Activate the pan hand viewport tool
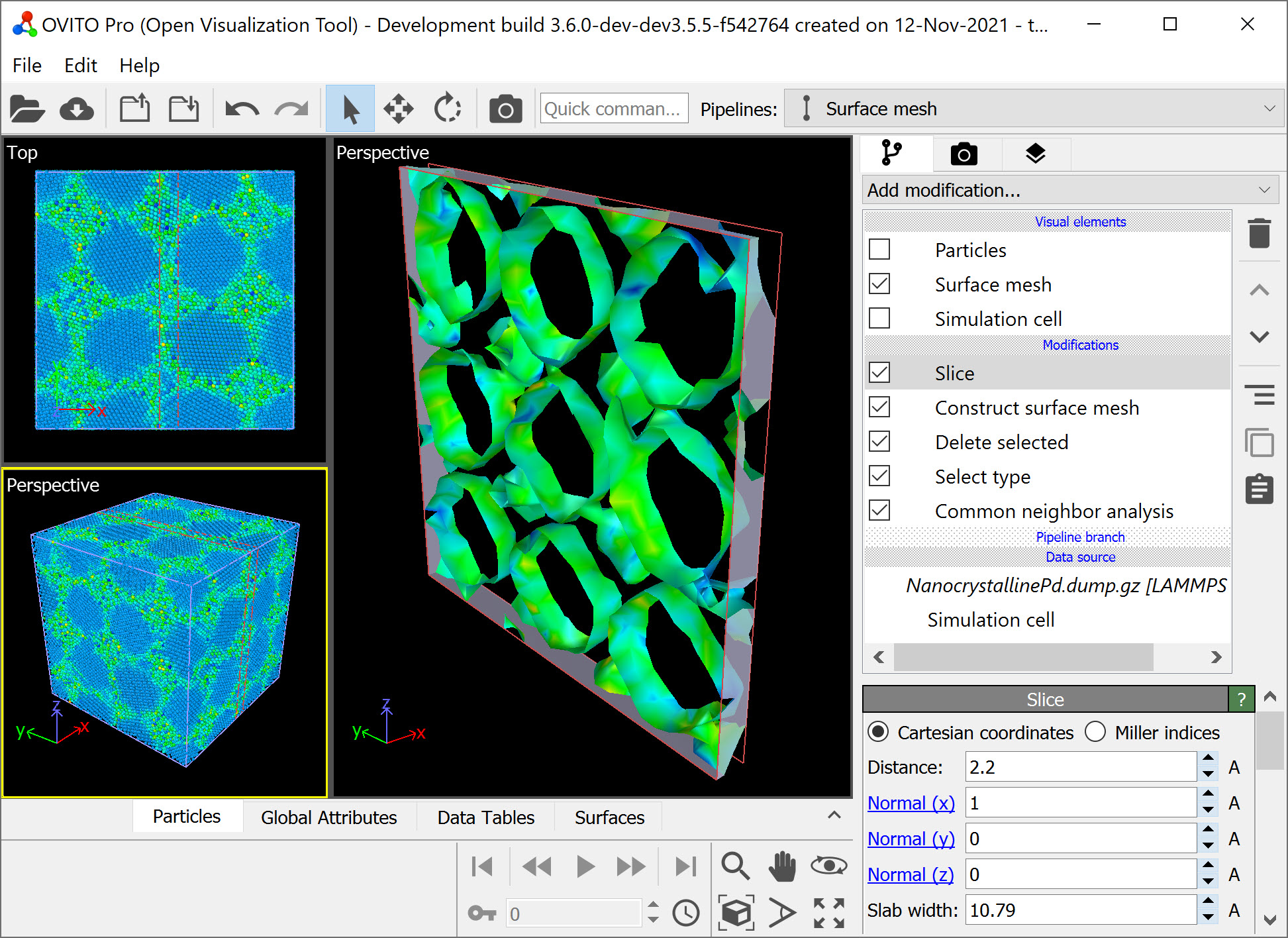 (x=782, y=866)
